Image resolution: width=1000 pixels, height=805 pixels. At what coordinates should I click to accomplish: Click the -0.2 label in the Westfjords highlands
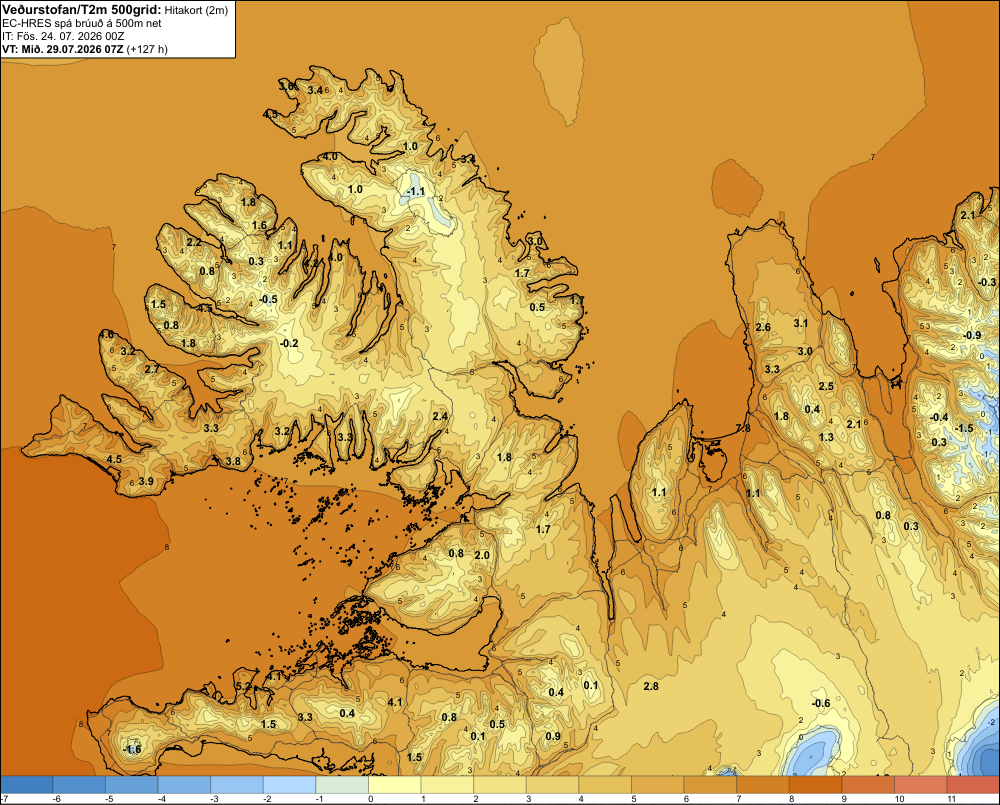(289, 343)
